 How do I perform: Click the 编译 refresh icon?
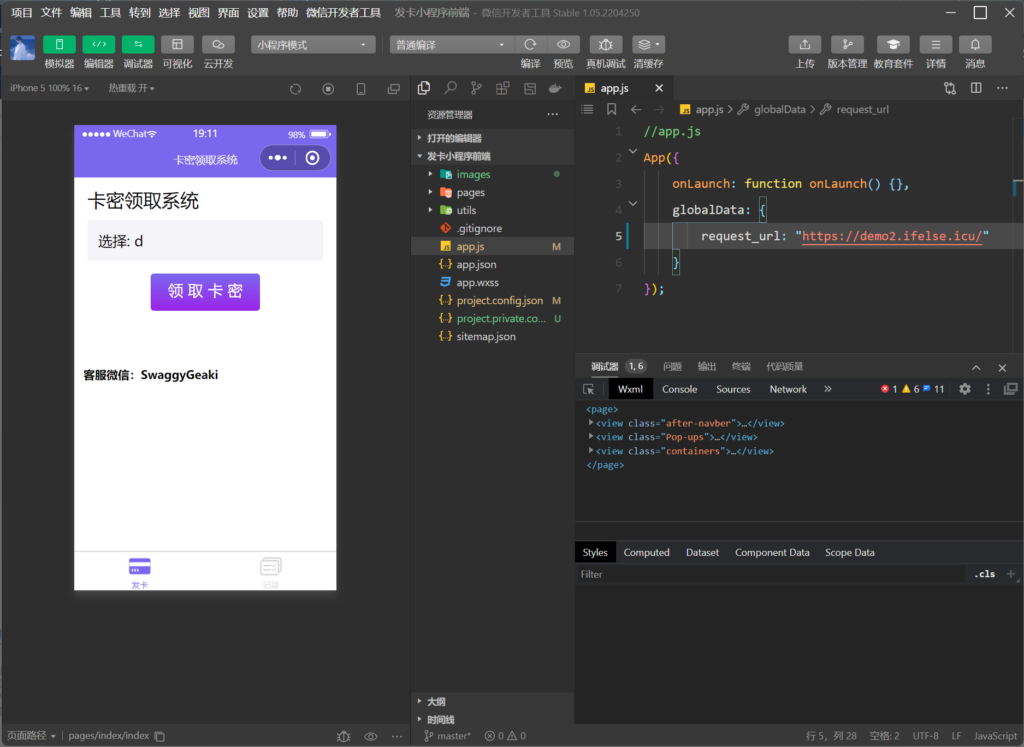(x=530, y=45)
